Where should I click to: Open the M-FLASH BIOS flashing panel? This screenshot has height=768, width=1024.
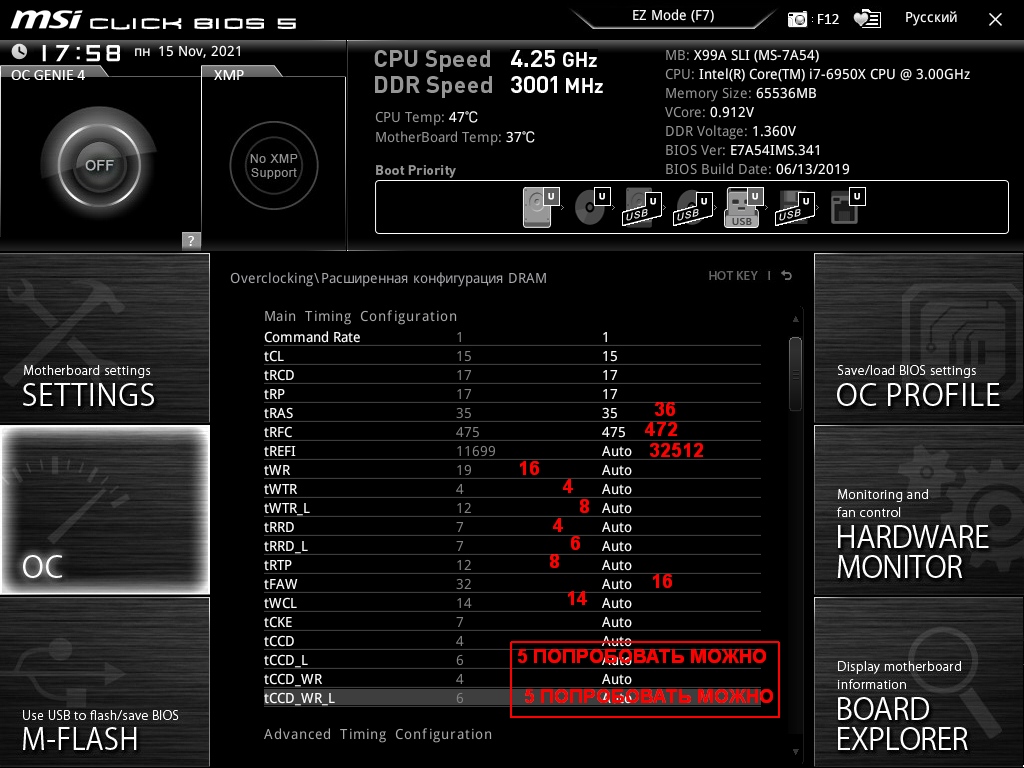[x=104, y=682]
